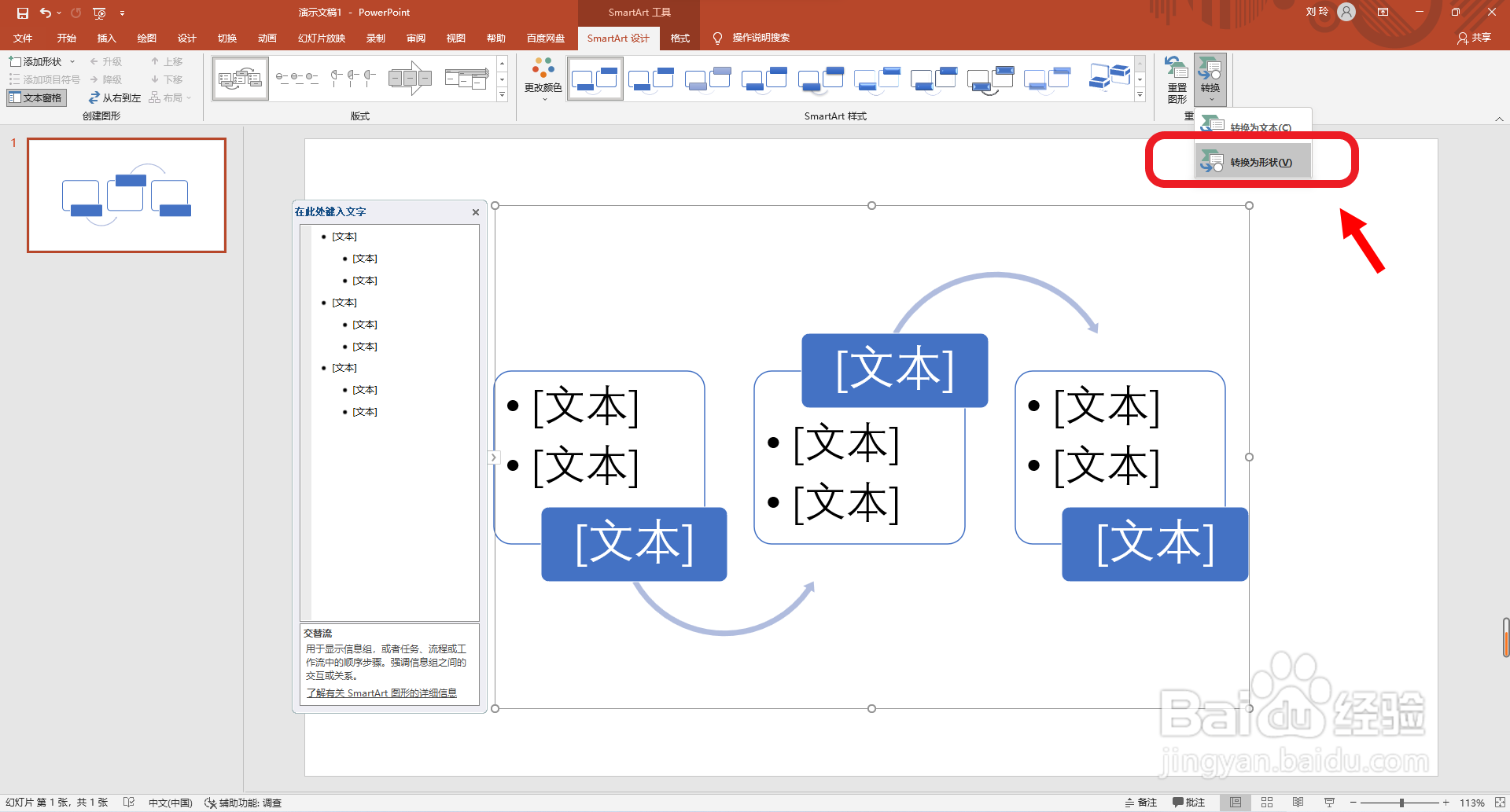Image resolution: width=1510 pixels, height=812 pixels.
Task: Apply the ninth faded SmartArt style
Action: 1048,78
